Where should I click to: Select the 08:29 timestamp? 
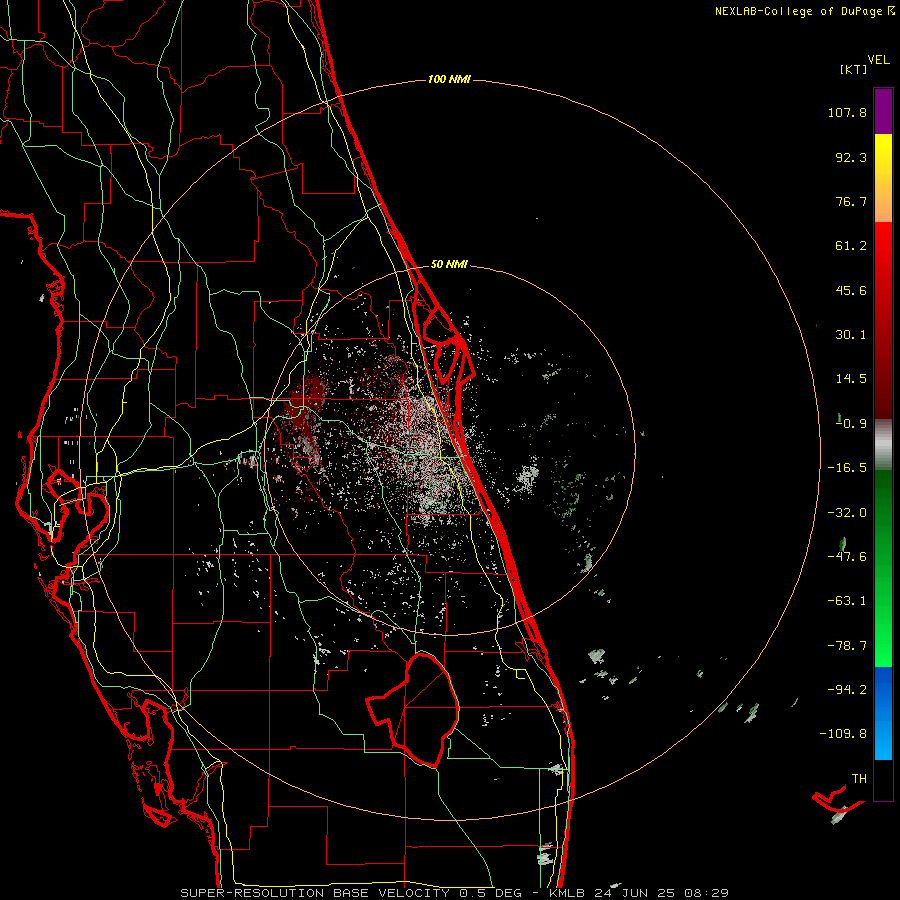(706, 893)
